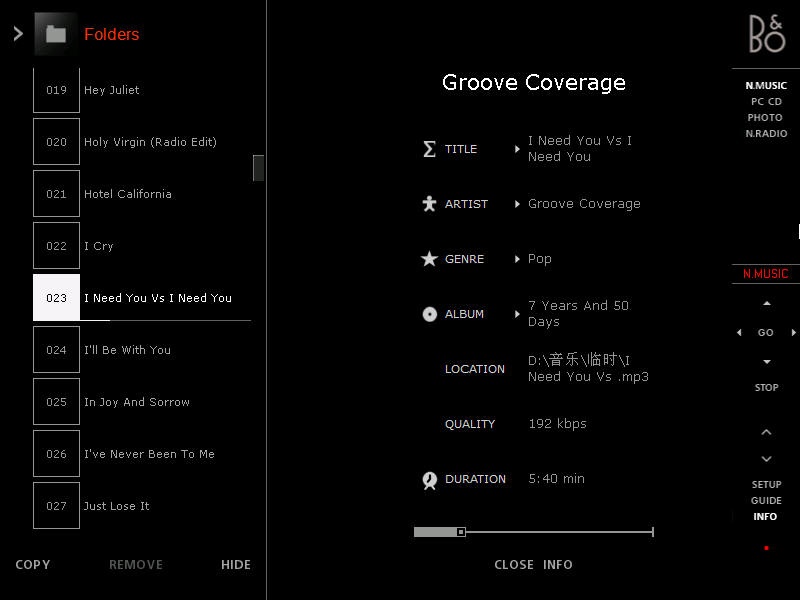Expand the Album field arrow
Image resolution: width=800 pixels, height=600 pixels.
517,314
